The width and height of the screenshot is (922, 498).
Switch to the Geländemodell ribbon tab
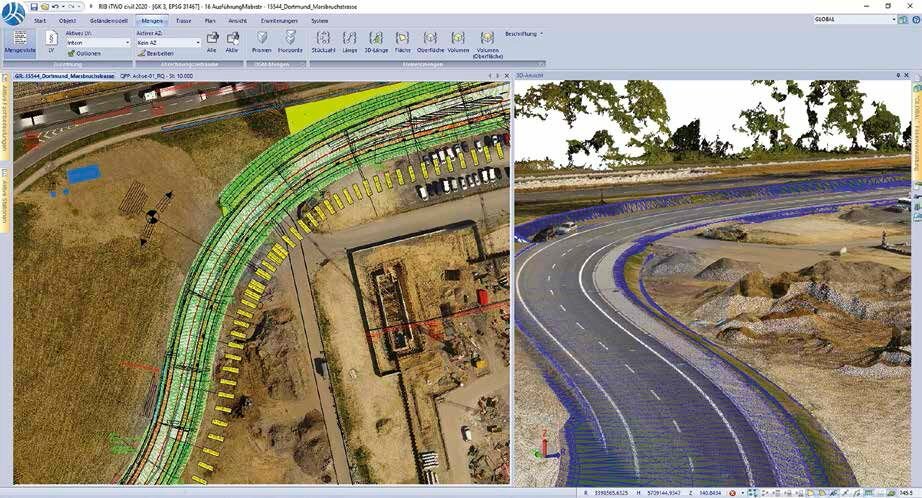pos(109,21)
